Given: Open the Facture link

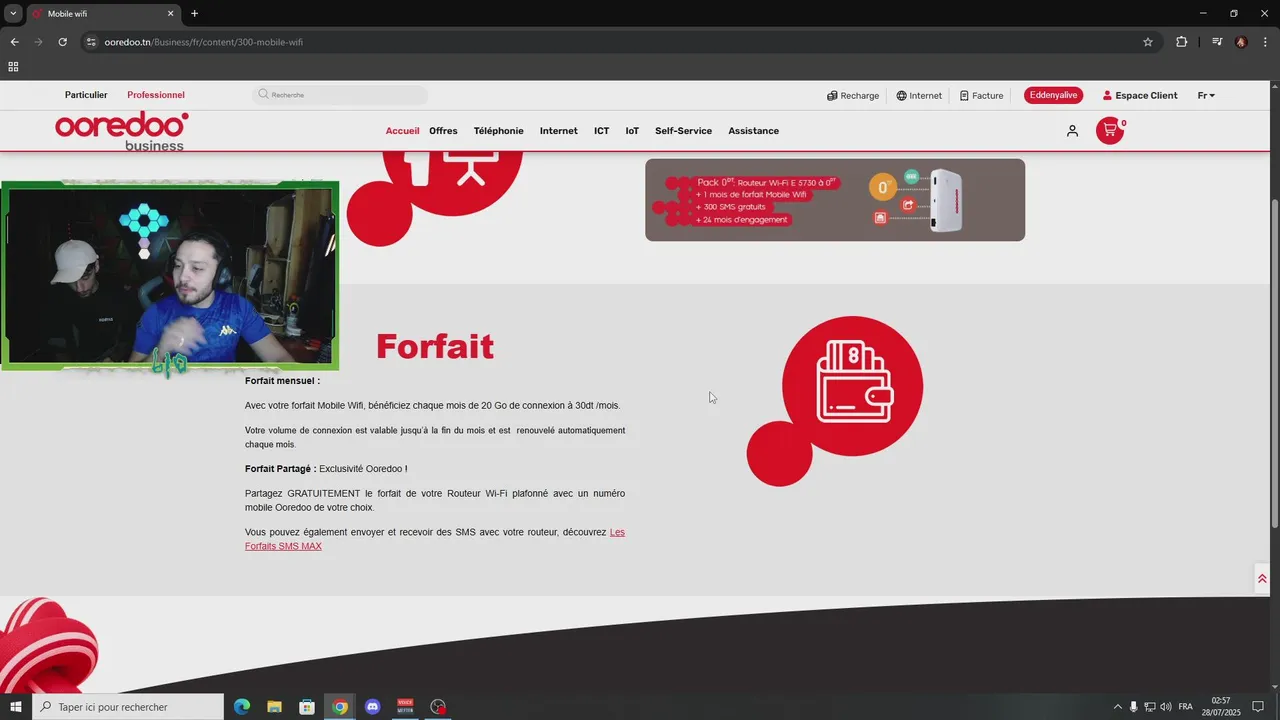Looking at the screenshot, I should coord(981,96).
